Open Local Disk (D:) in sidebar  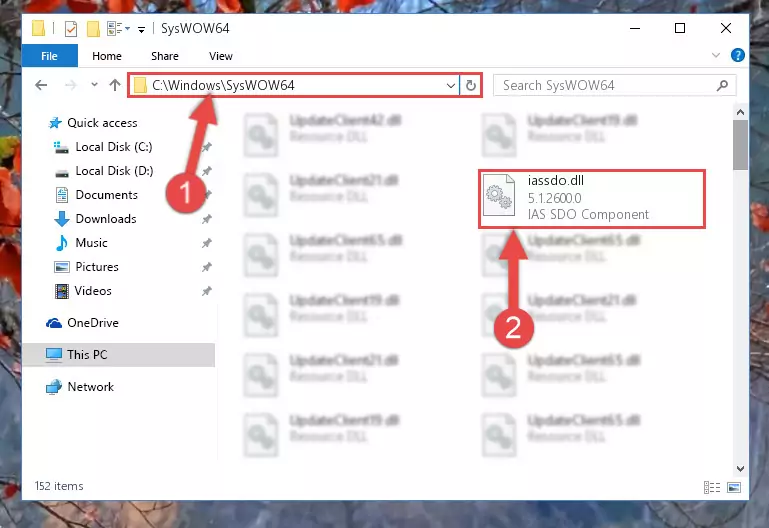click(x=114, y=171)
